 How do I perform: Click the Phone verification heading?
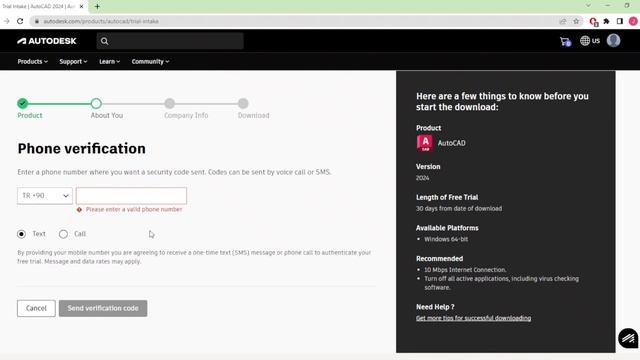(x=82, y=149)
